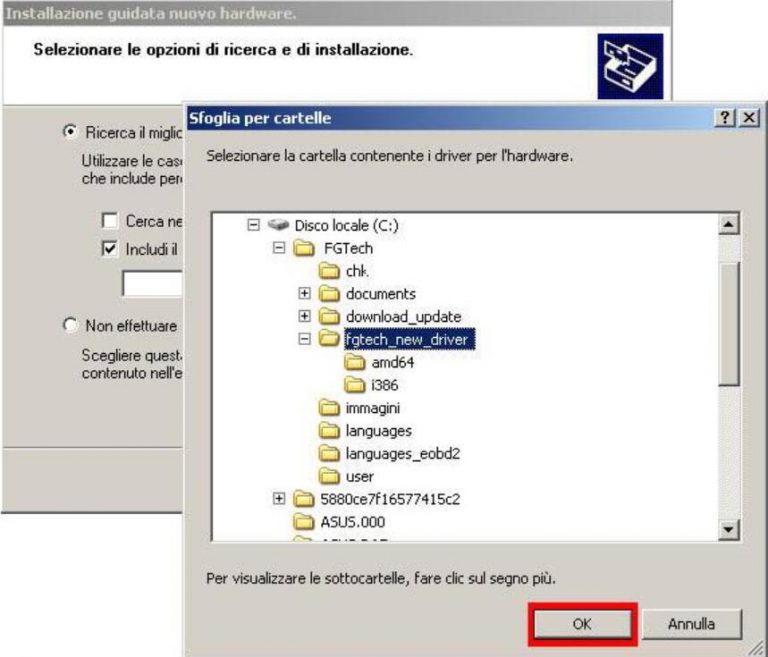Select the documents folder icon

[329, 293]
